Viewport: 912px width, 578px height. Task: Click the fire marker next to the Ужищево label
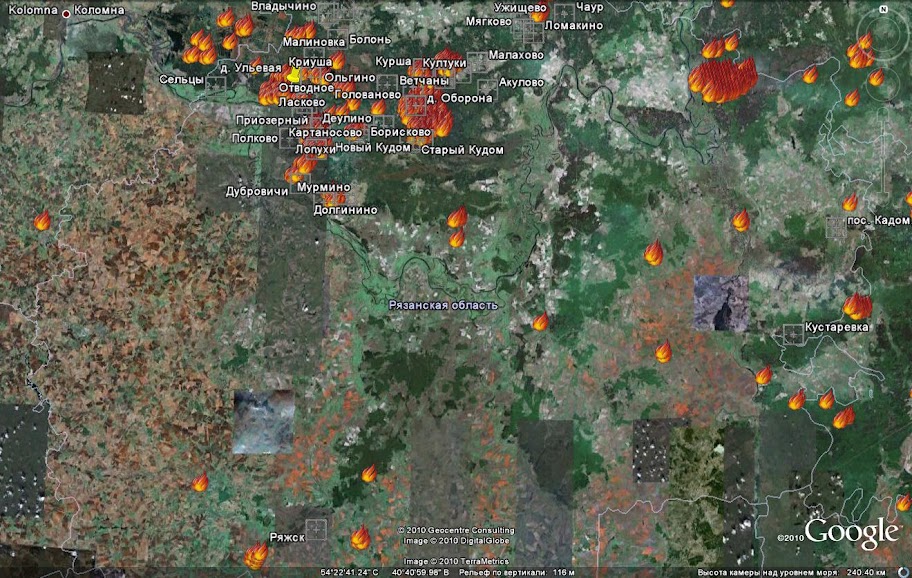click(x=540, y=12)
